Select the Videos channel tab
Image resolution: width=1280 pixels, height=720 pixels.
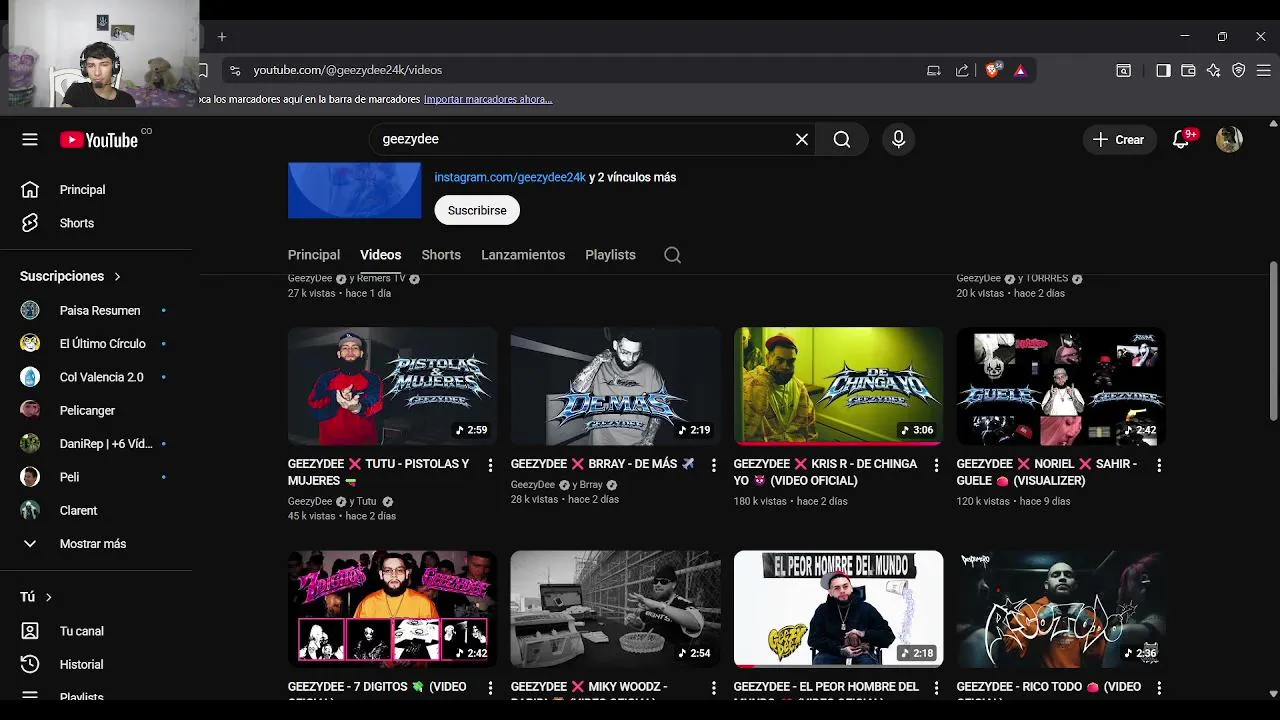coord(381,255)
